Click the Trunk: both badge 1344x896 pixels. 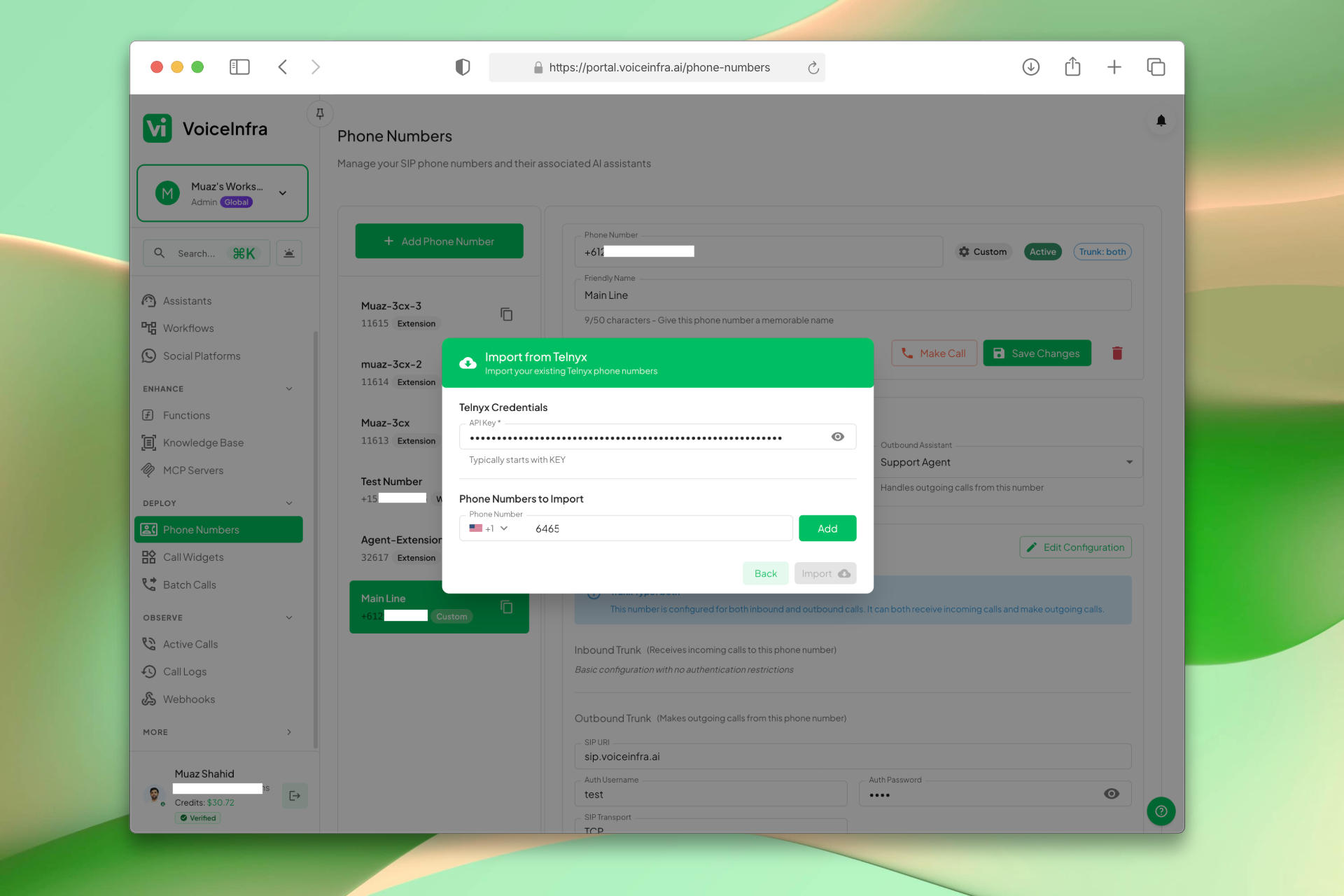[1102, 252]
